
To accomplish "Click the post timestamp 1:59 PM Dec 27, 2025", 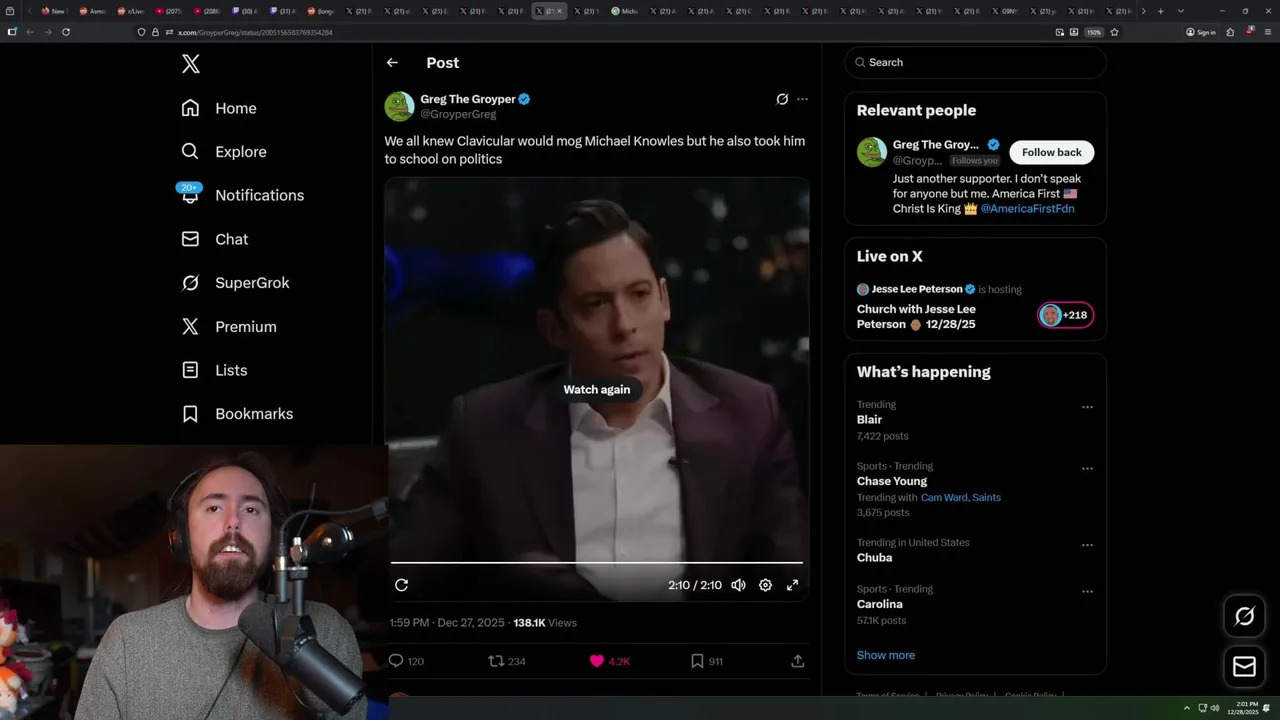I will (447, 623).
